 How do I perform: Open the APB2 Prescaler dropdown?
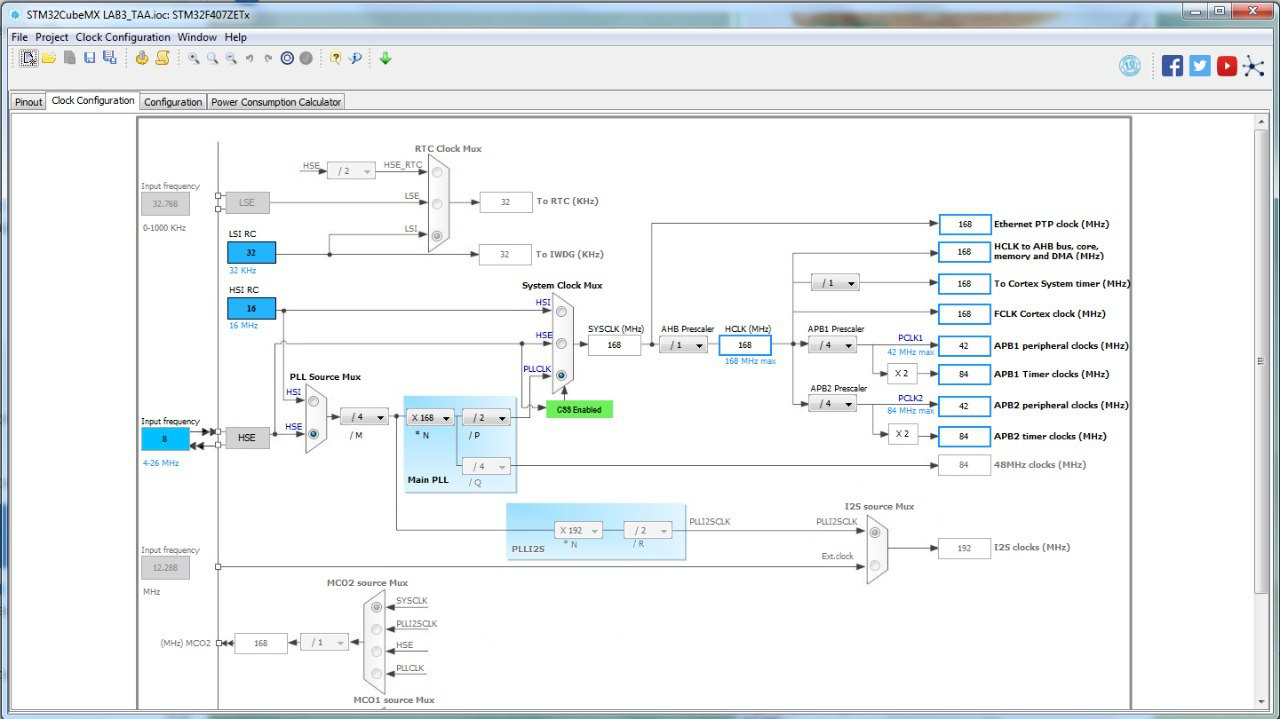(x=832, y=404)
